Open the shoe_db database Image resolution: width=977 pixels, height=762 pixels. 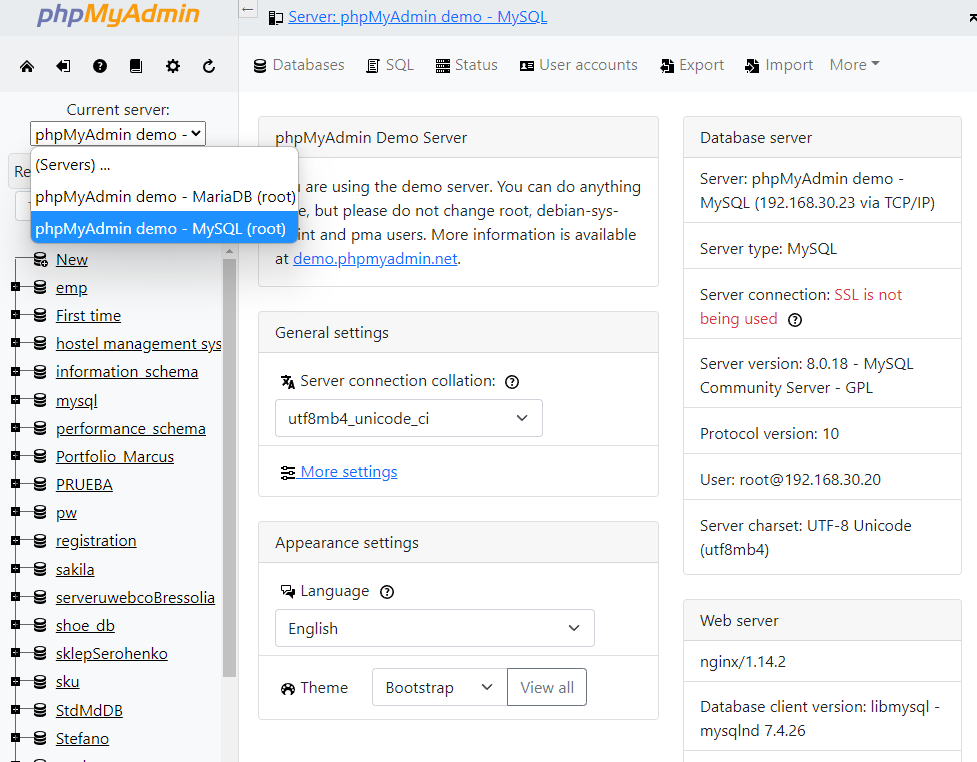pyautogui.click(x=85, y=626)
